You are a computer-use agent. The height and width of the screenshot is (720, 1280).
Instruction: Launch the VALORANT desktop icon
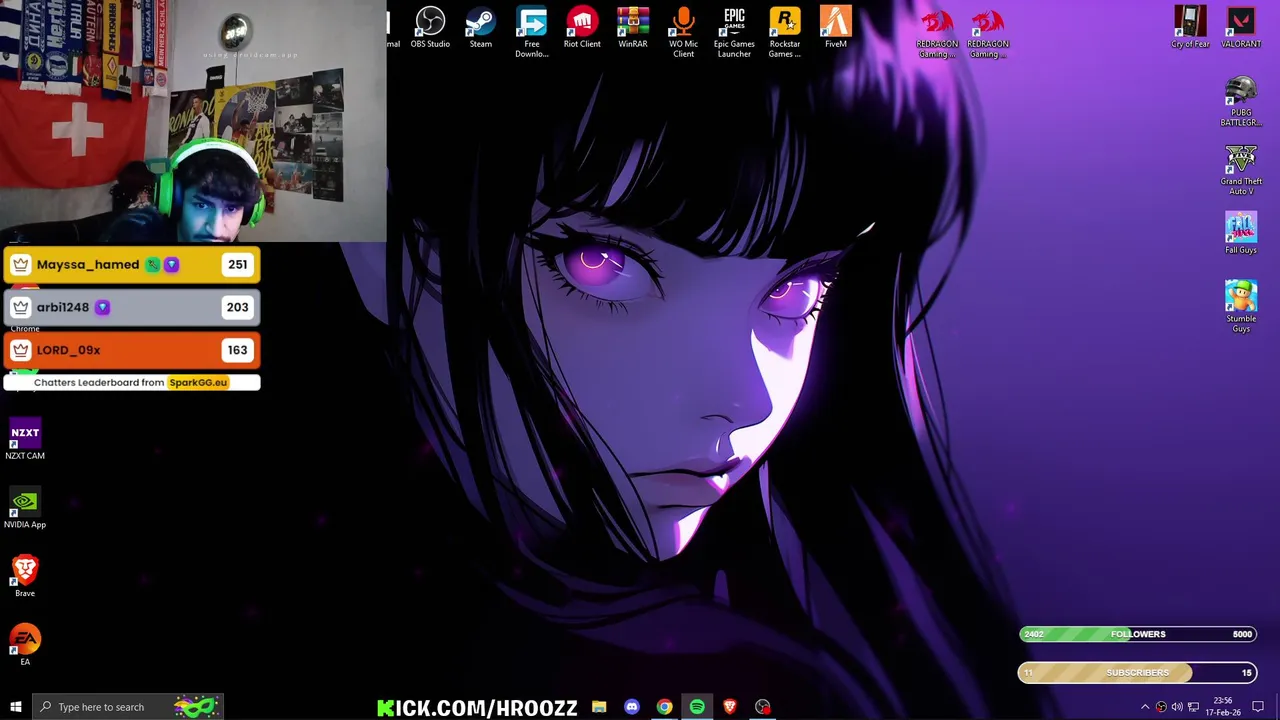click(1241, 28)
